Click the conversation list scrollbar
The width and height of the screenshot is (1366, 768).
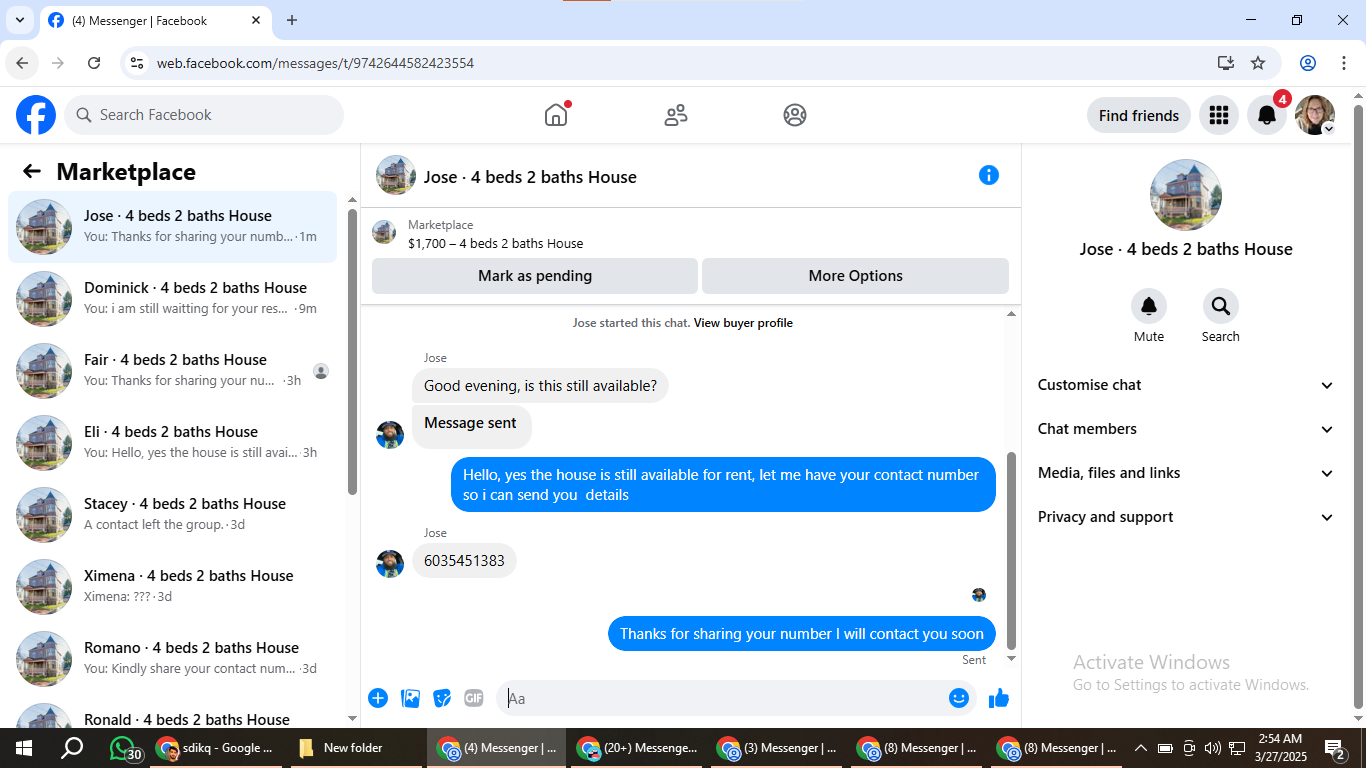(x=352, y=352)
